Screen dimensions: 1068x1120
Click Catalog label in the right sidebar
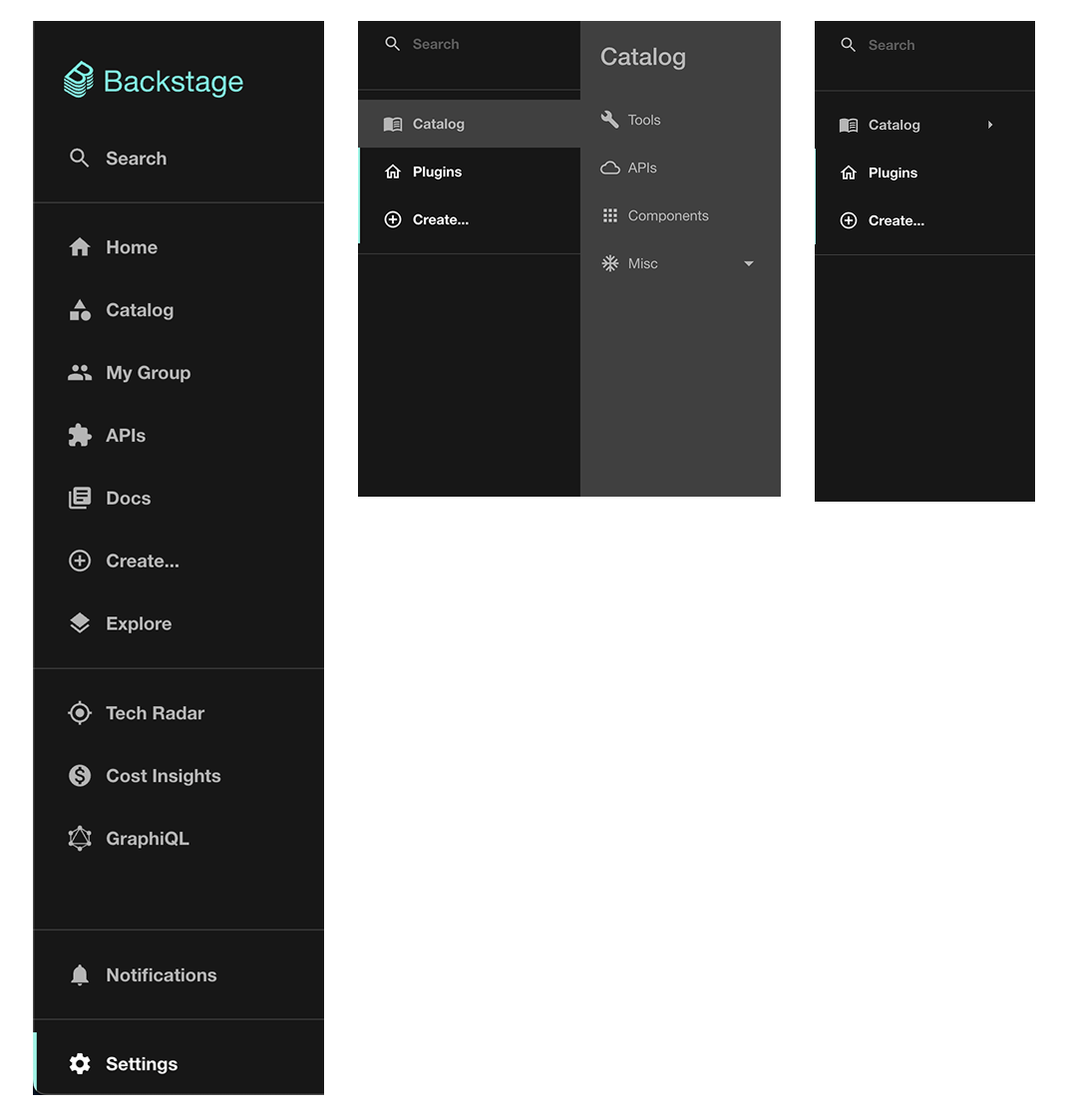coord(893,125)
